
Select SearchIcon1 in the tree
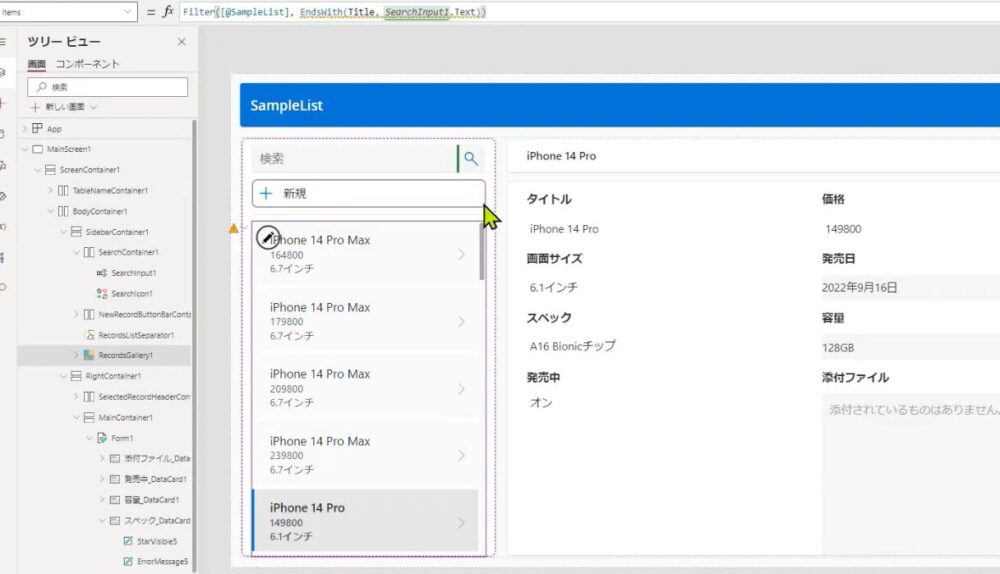point(131,293)
